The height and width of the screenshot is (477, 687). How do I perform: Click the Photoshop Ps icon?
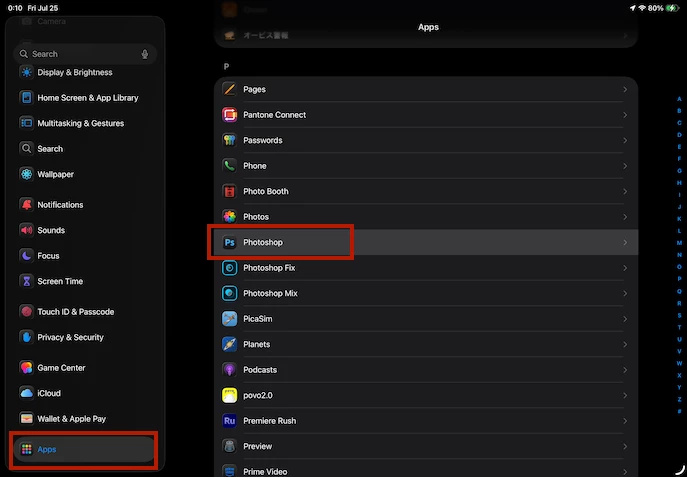click(230, 242)
